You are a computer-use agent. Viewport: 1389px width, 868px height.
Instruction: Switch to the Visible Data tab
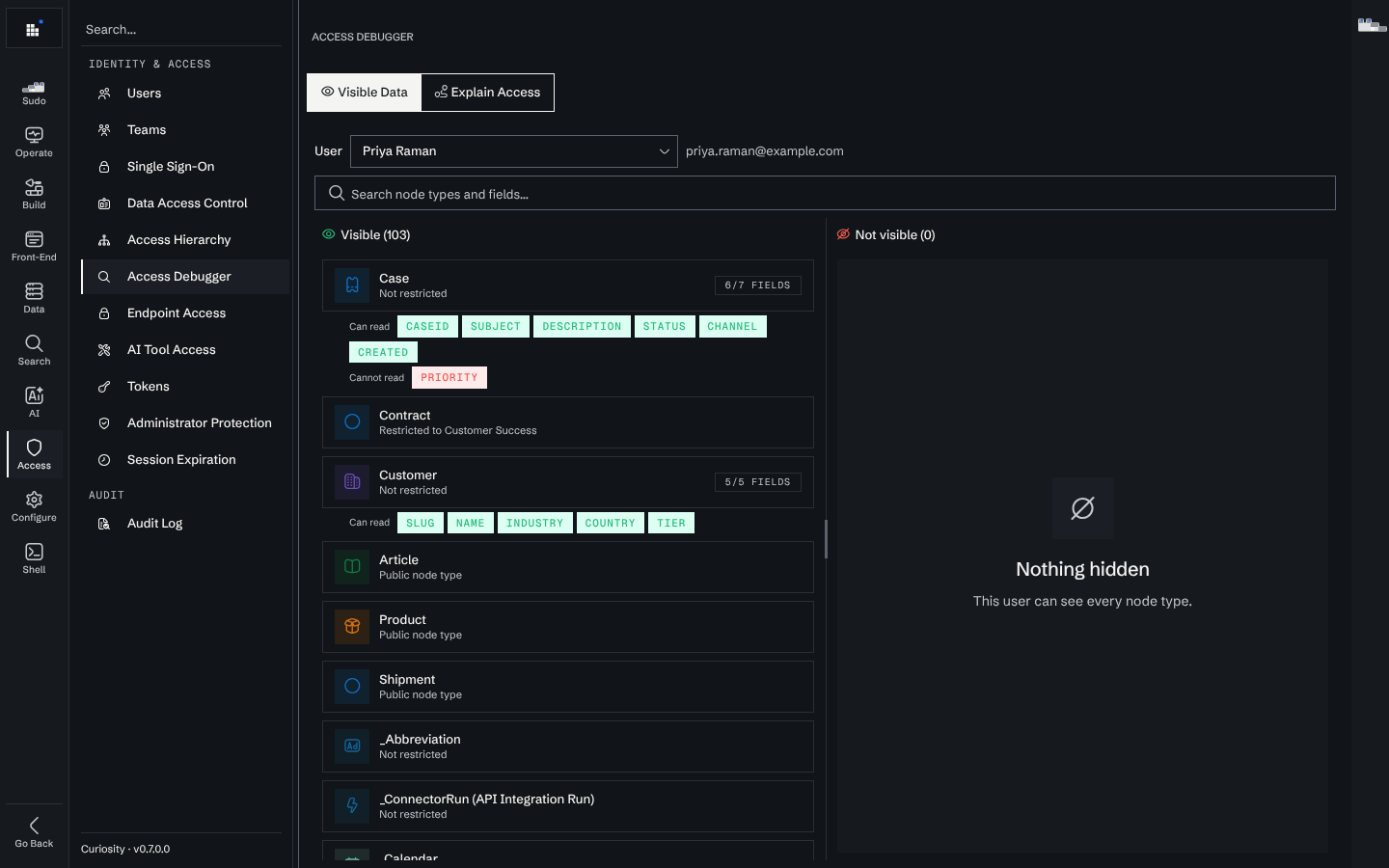point(365,93)
